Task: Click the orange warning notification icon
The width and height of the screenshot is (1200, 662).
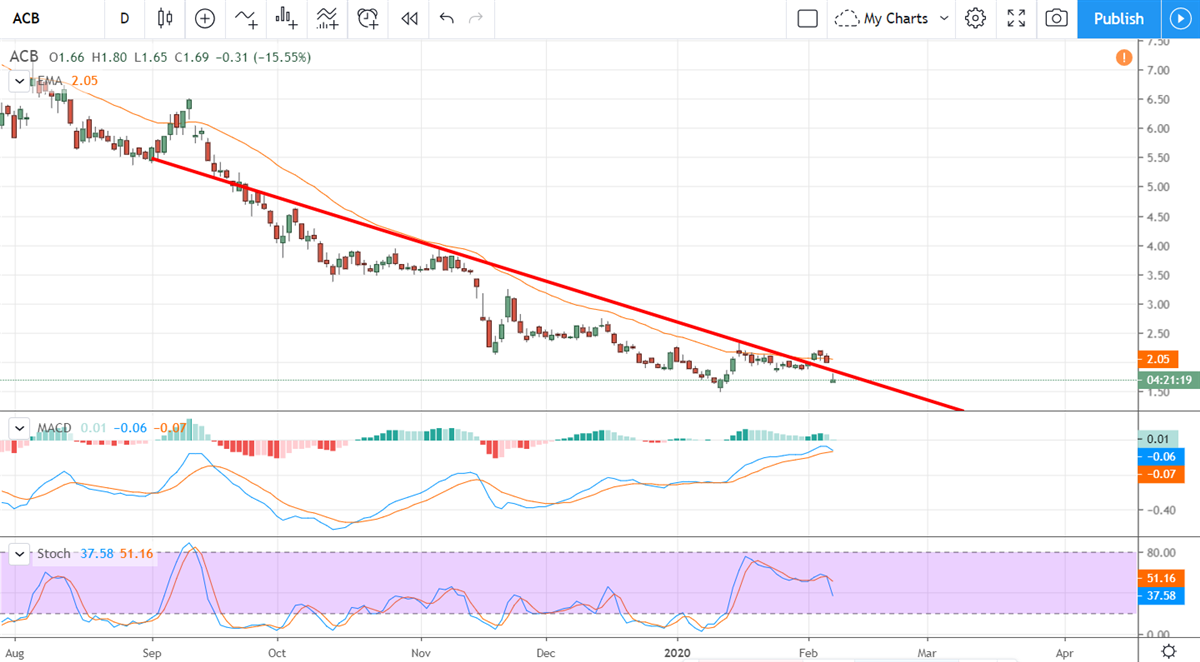Action: pos(1124,58)
